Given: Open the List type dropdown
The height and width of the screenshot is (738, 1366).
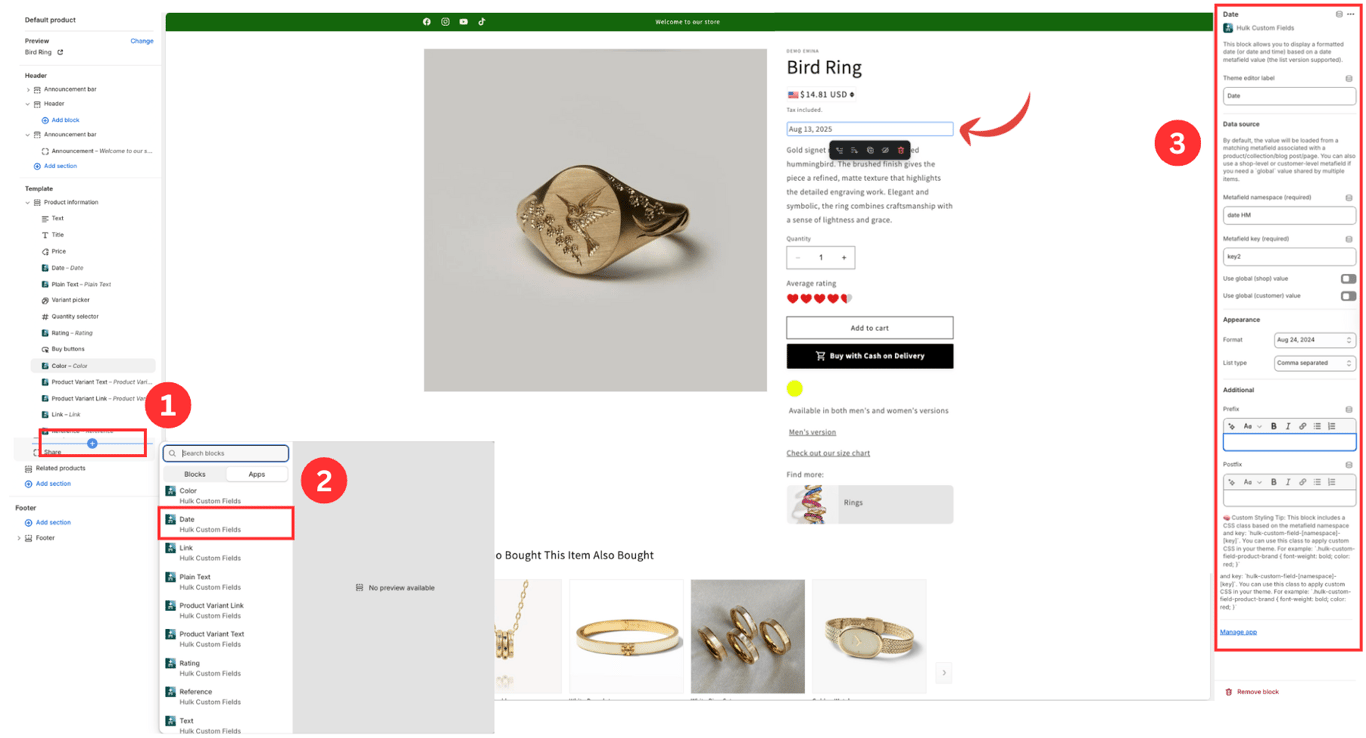Looking at the screenshot, I should pyautogui.click(x=1314, y=363).
